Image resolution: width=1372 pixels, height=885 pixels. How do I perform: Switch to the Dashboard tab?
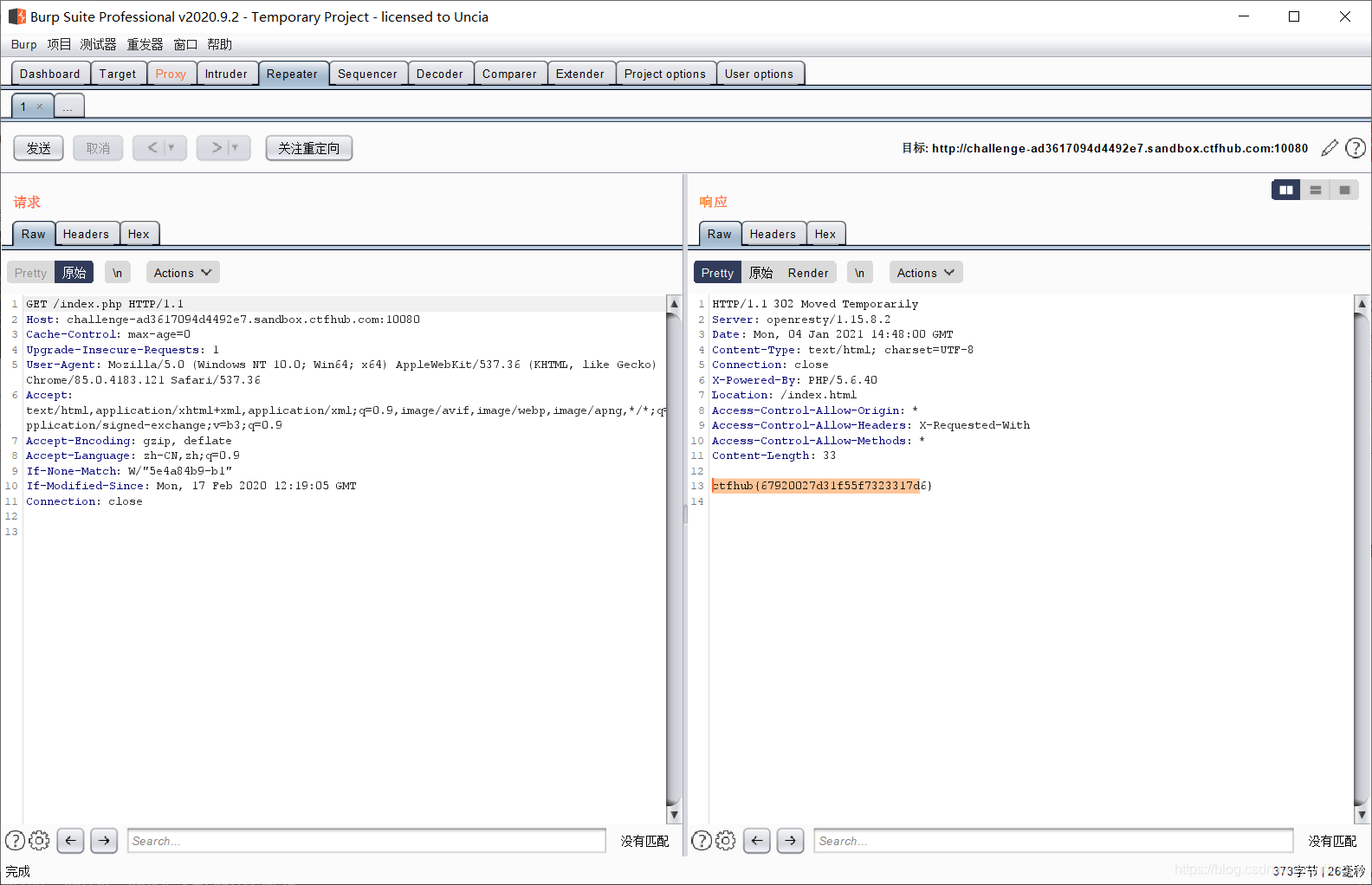coord(50,74)
